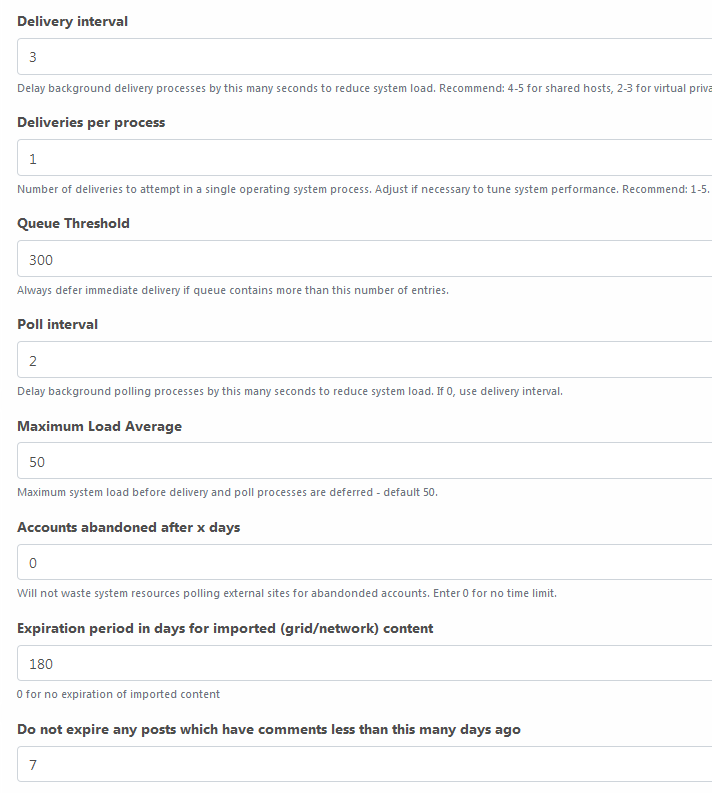Click the "Delivery interval" label

click(x=72, y=22)
